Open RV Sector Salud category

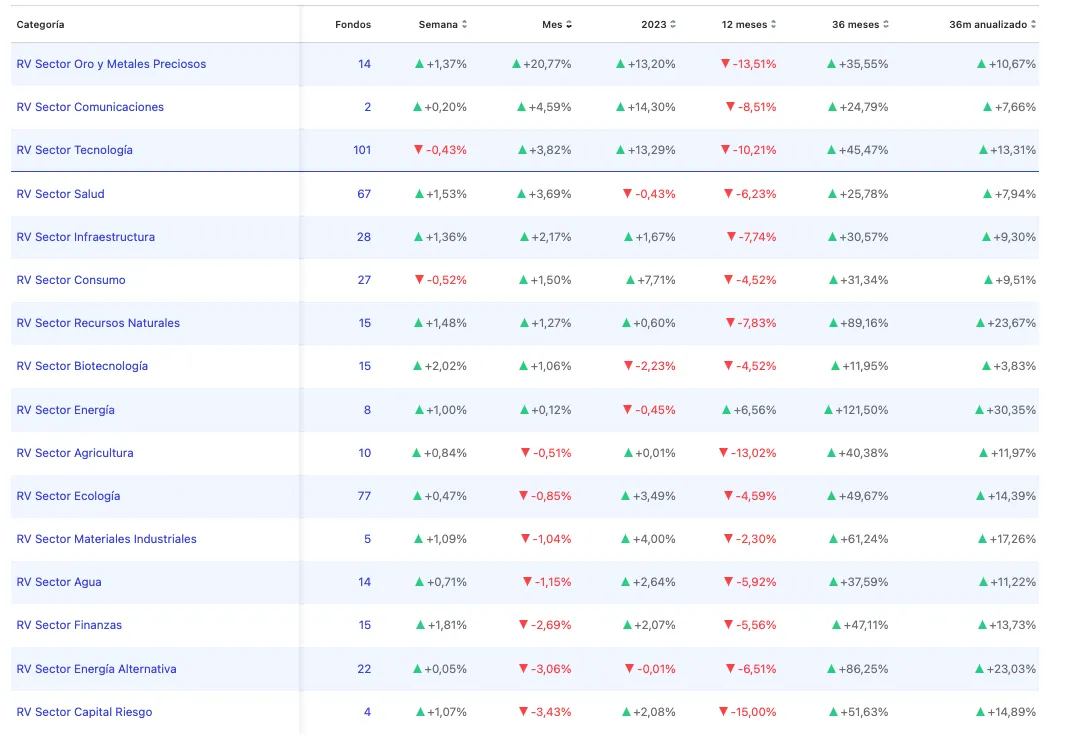(x=60, y=194)
